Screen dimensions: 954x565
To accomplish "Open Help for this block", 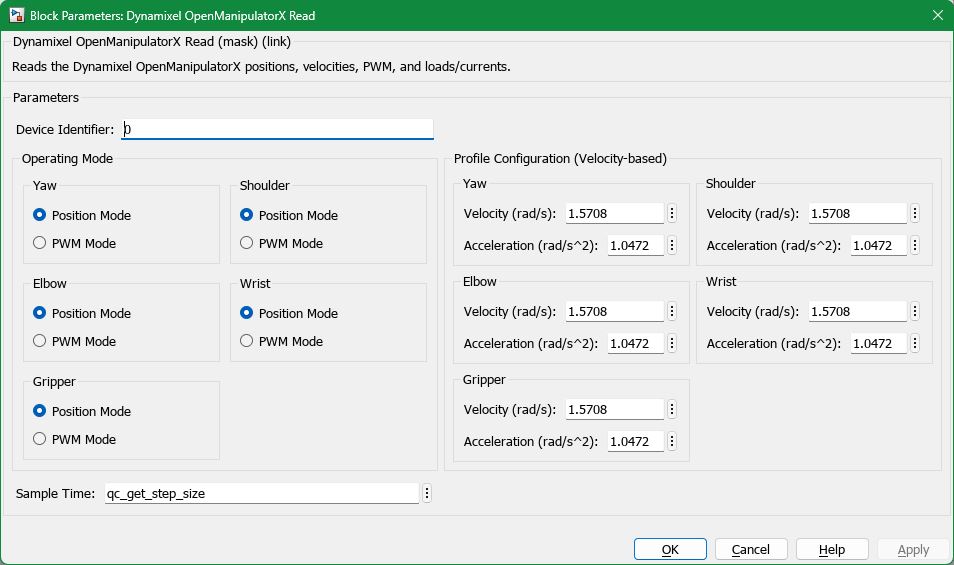I will [831, 549].
